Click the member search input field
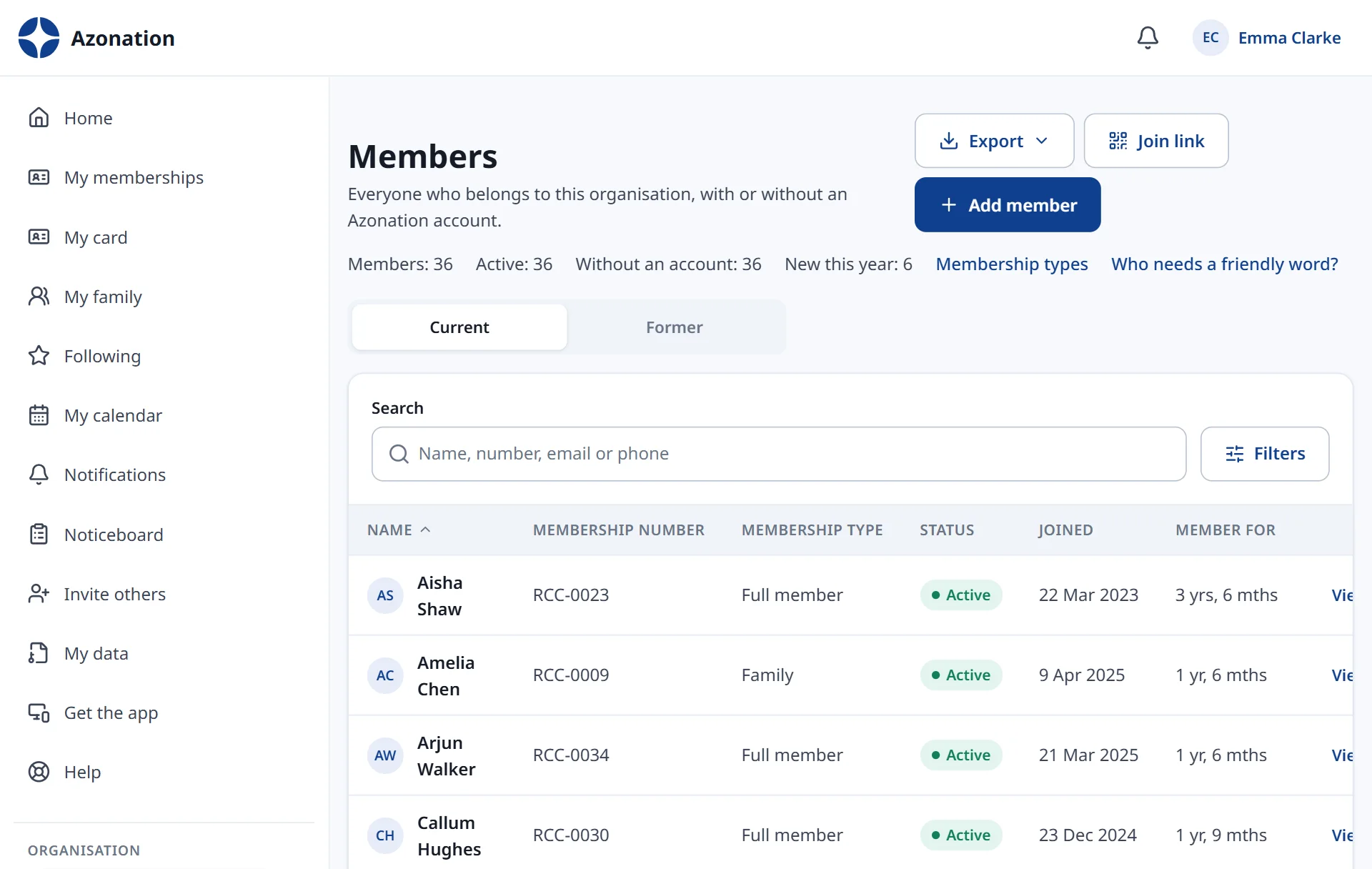The height and width of the screenshot is (869, 1372). 779,454
